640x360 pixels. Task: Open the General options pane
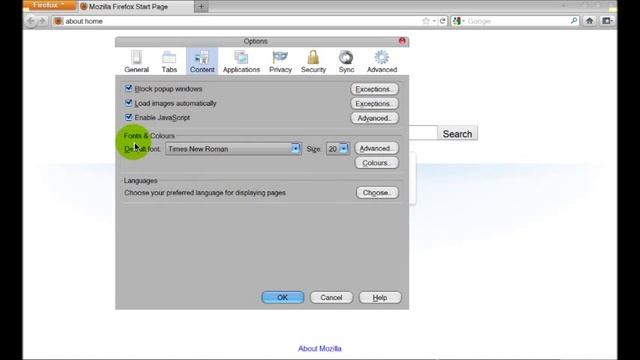136,62
